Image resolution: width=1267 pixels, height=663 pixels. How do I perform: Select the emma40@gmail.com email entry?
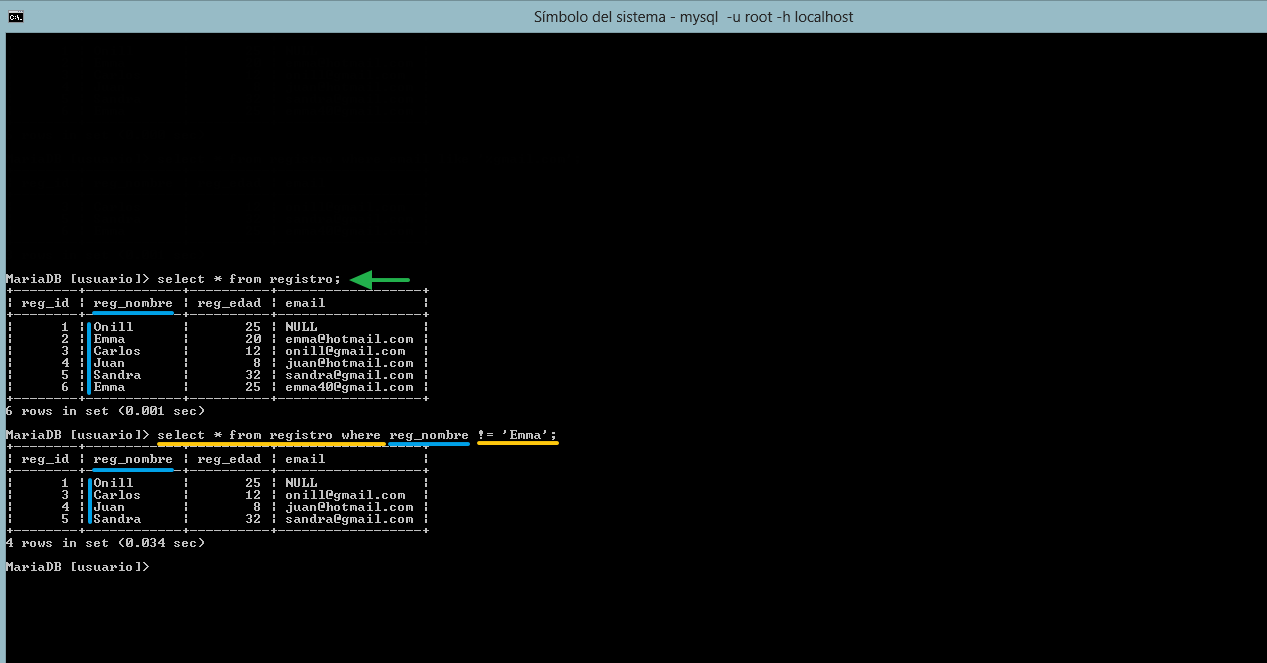(x=349, y=387)
